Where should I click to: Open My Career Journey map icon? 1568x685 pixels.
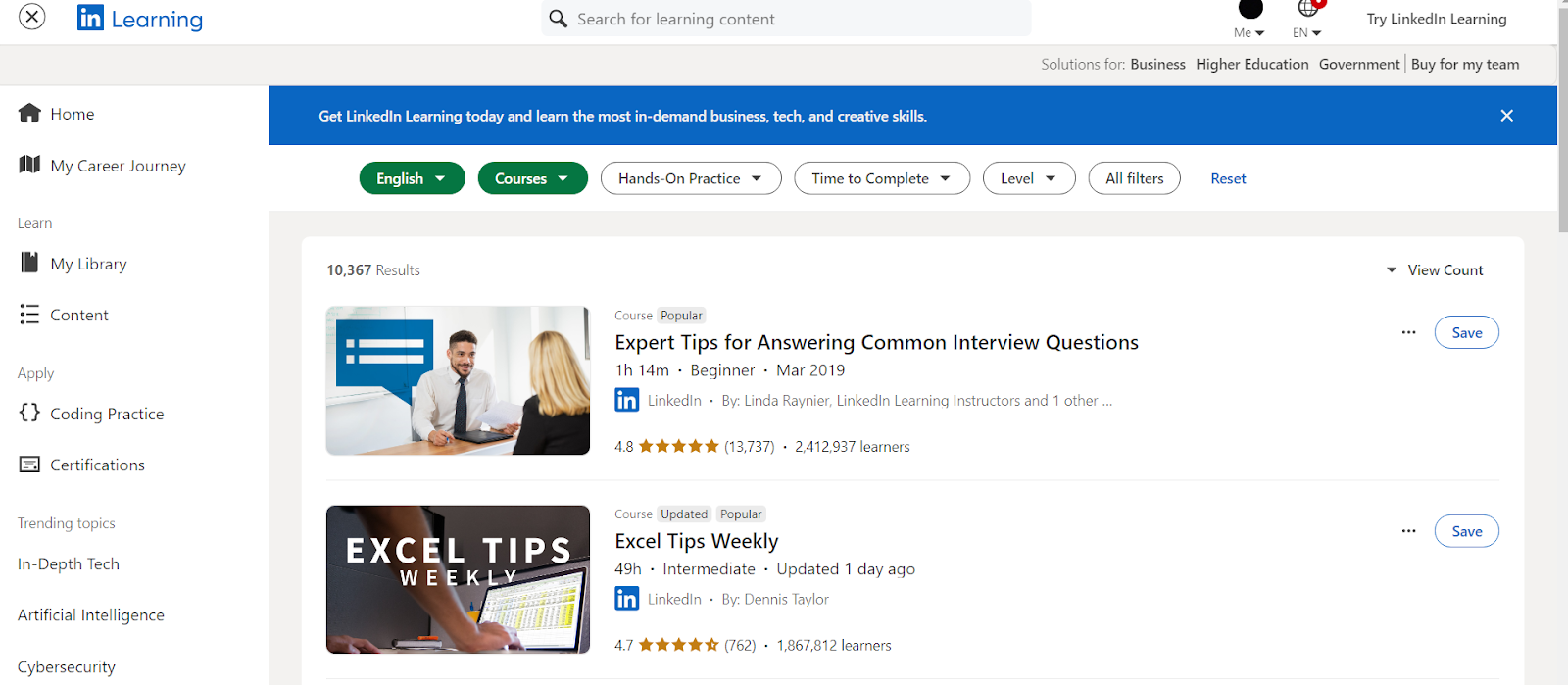click(x=29, y=165)
